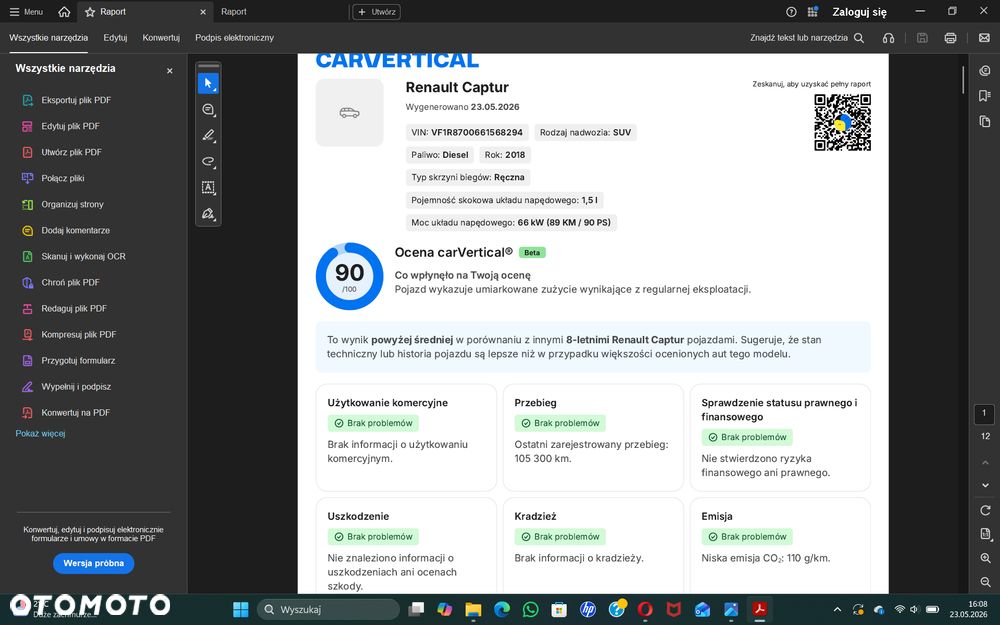Open the Eksportuj plik PDF tool
This screenshot has height=625, width=1000.
[66, 100]
